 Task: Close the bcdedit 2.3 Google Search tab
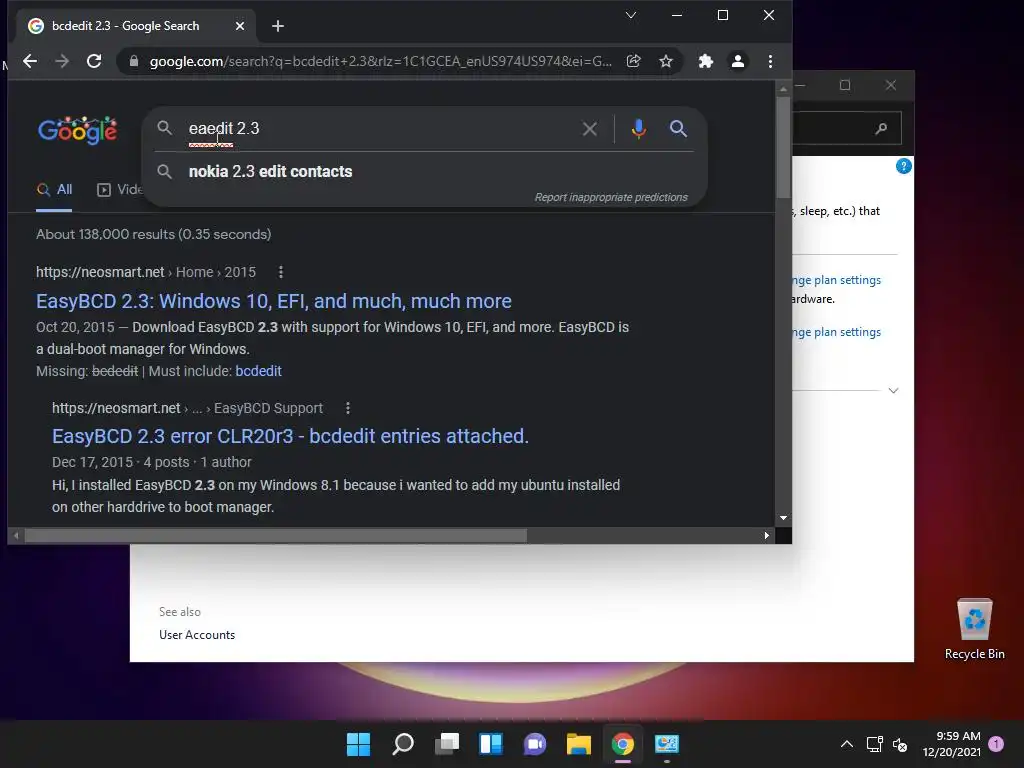pos(240,26)
